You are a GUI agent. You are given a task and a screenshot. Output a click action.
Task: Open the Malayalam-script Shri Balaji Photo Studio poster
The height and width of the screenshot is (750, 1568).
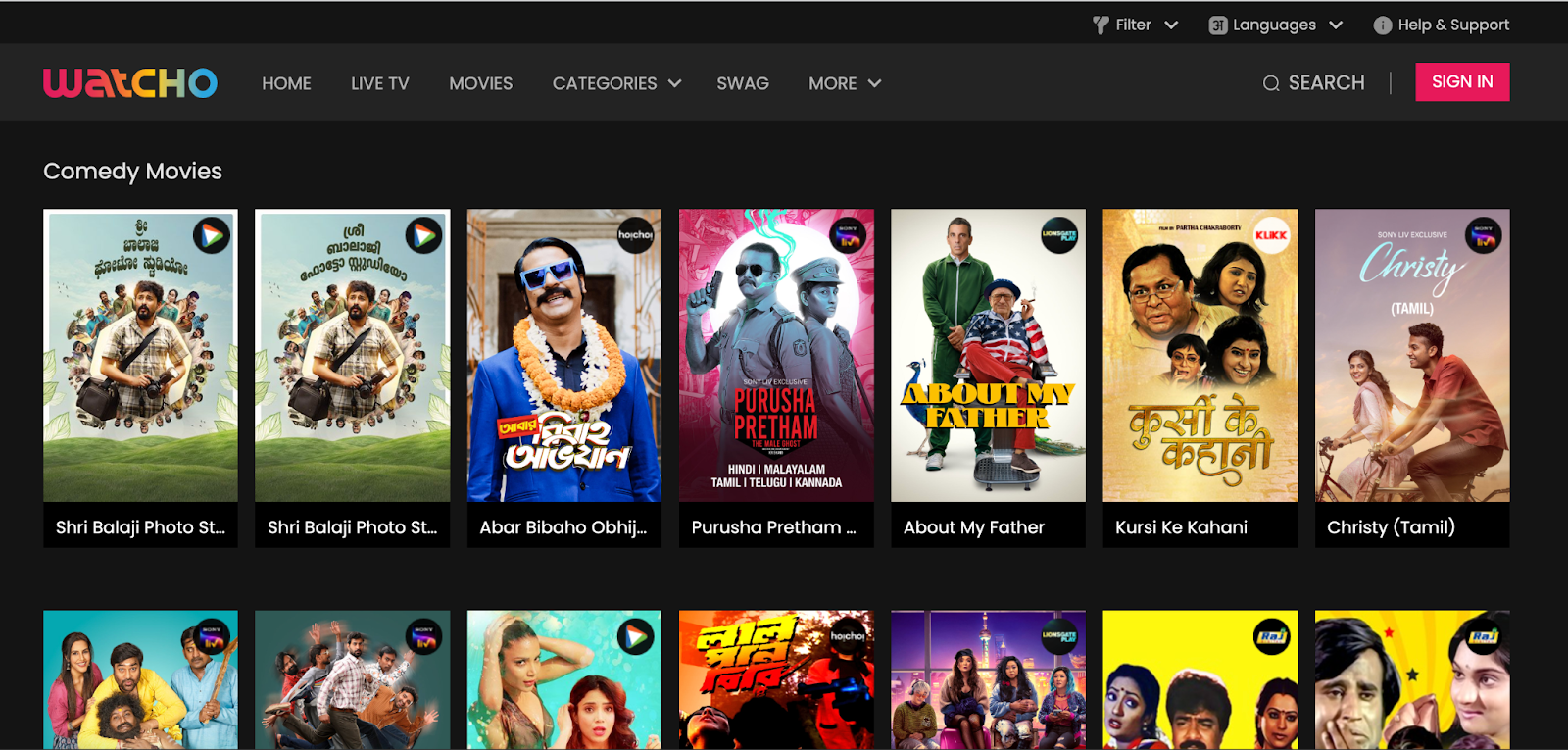[x=353, y=355]
